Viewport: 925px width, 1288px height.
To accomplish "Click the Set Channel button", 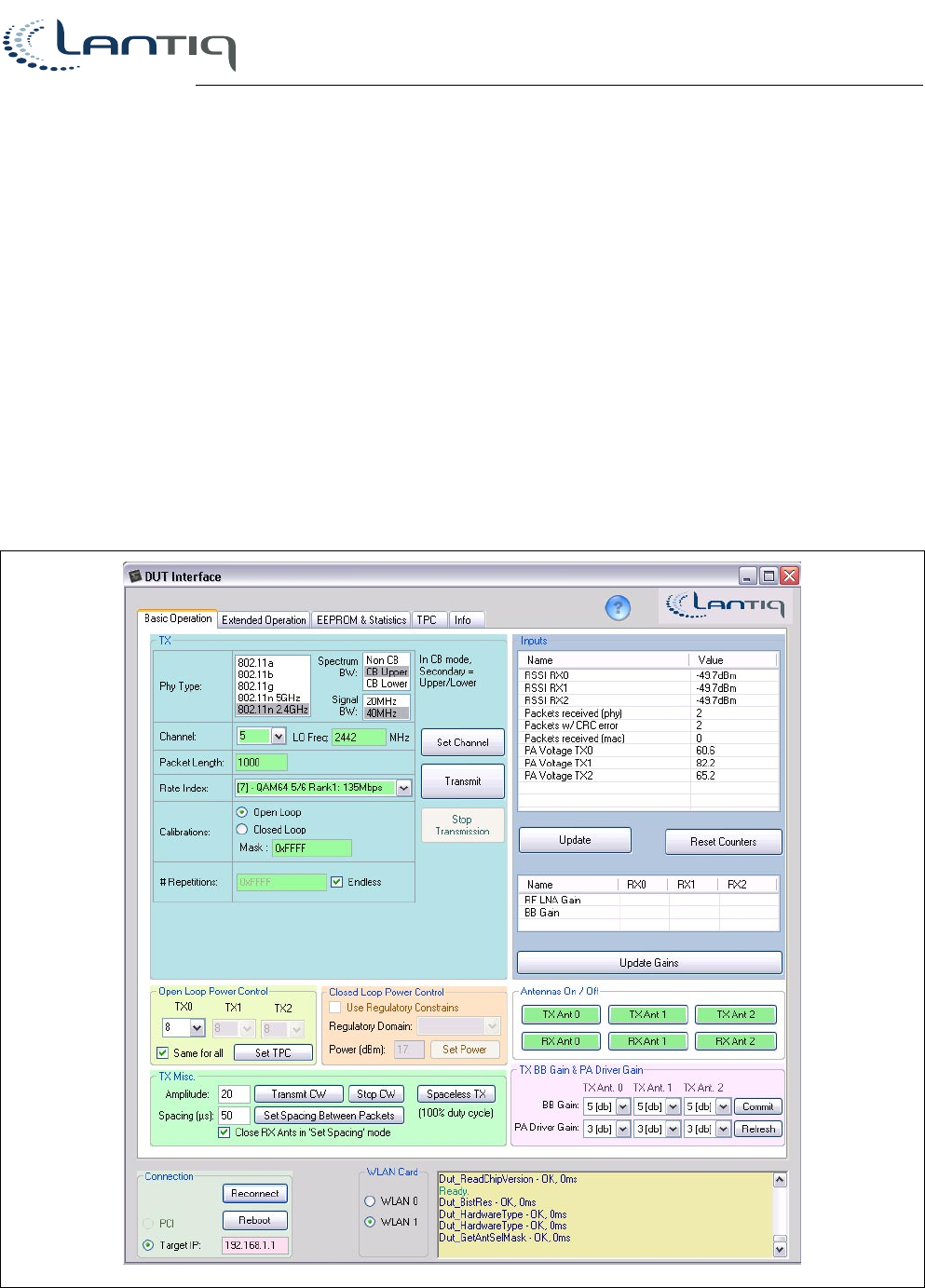I will 463,742.
